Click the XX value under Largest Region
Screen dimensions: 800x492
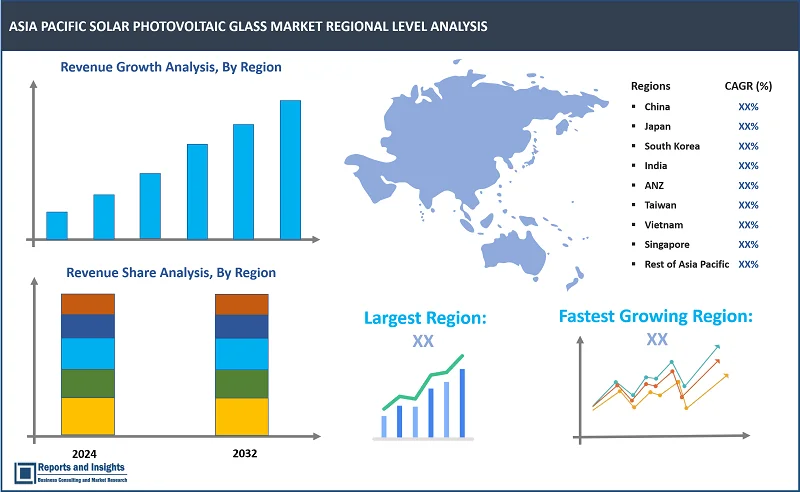423,341
